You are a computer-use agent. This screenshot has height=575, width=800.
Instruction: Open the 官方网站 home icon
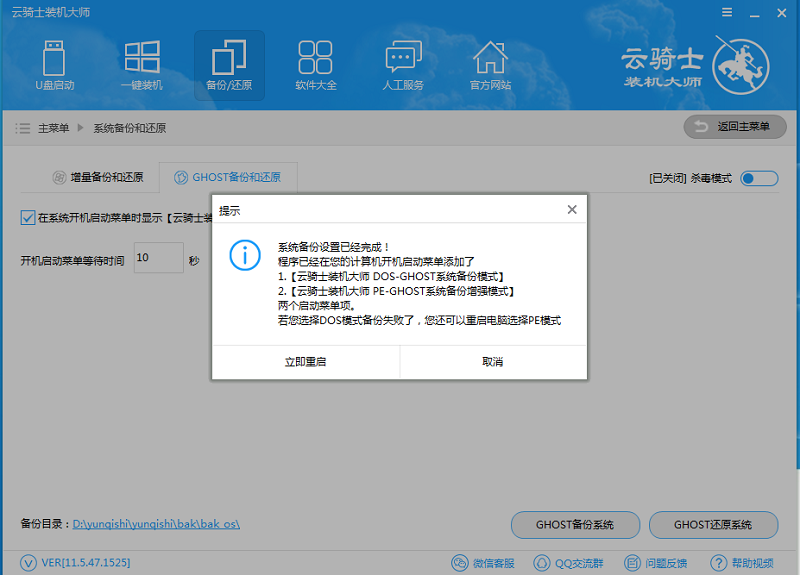point(490,65)
